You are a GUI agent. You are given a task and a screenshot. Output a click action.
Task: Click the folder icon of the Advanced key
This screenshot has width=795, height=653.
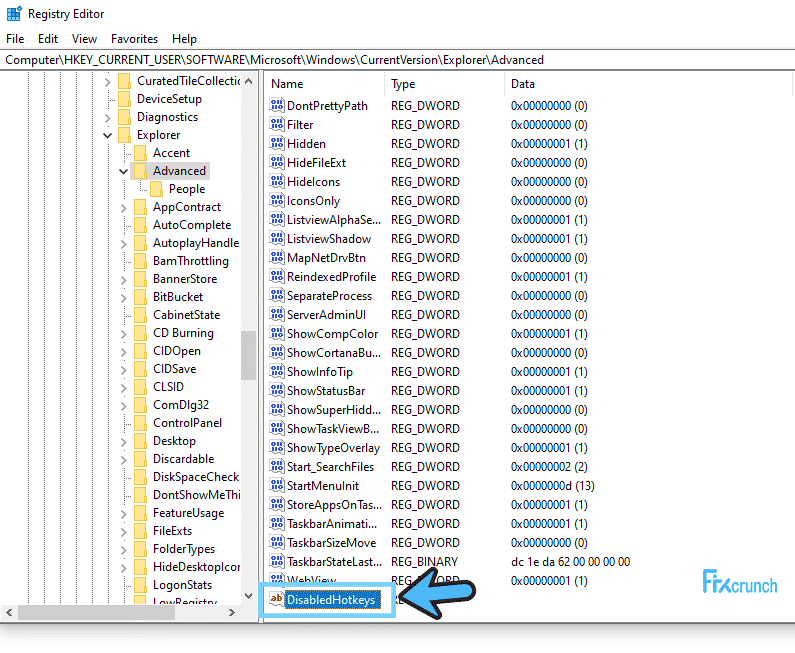[140, 171]
